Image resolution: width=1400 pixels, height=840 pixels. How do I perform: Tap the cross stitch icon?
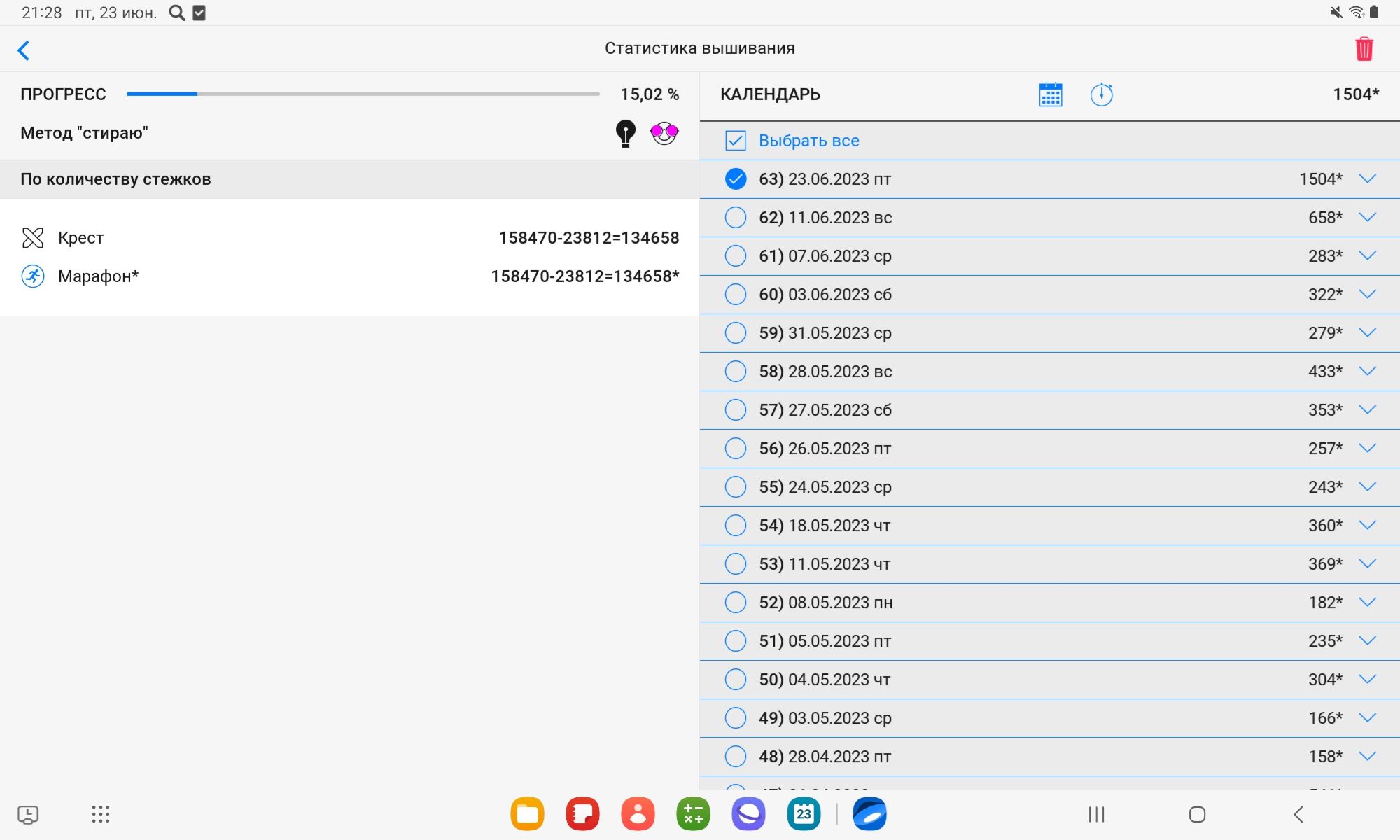[x=33, y=238]
